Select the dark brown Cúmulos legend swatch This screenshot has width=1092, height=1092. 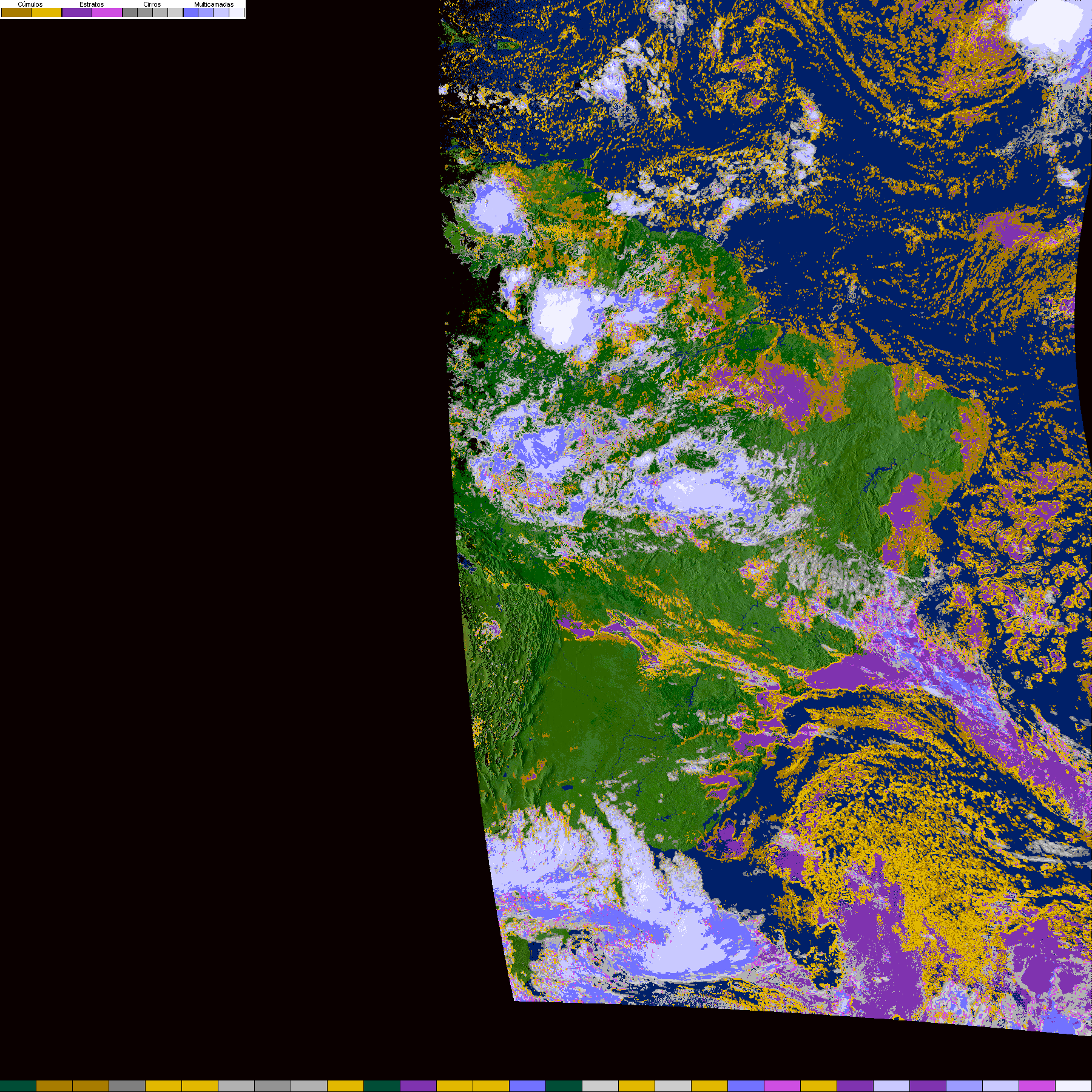click(16, 12)
